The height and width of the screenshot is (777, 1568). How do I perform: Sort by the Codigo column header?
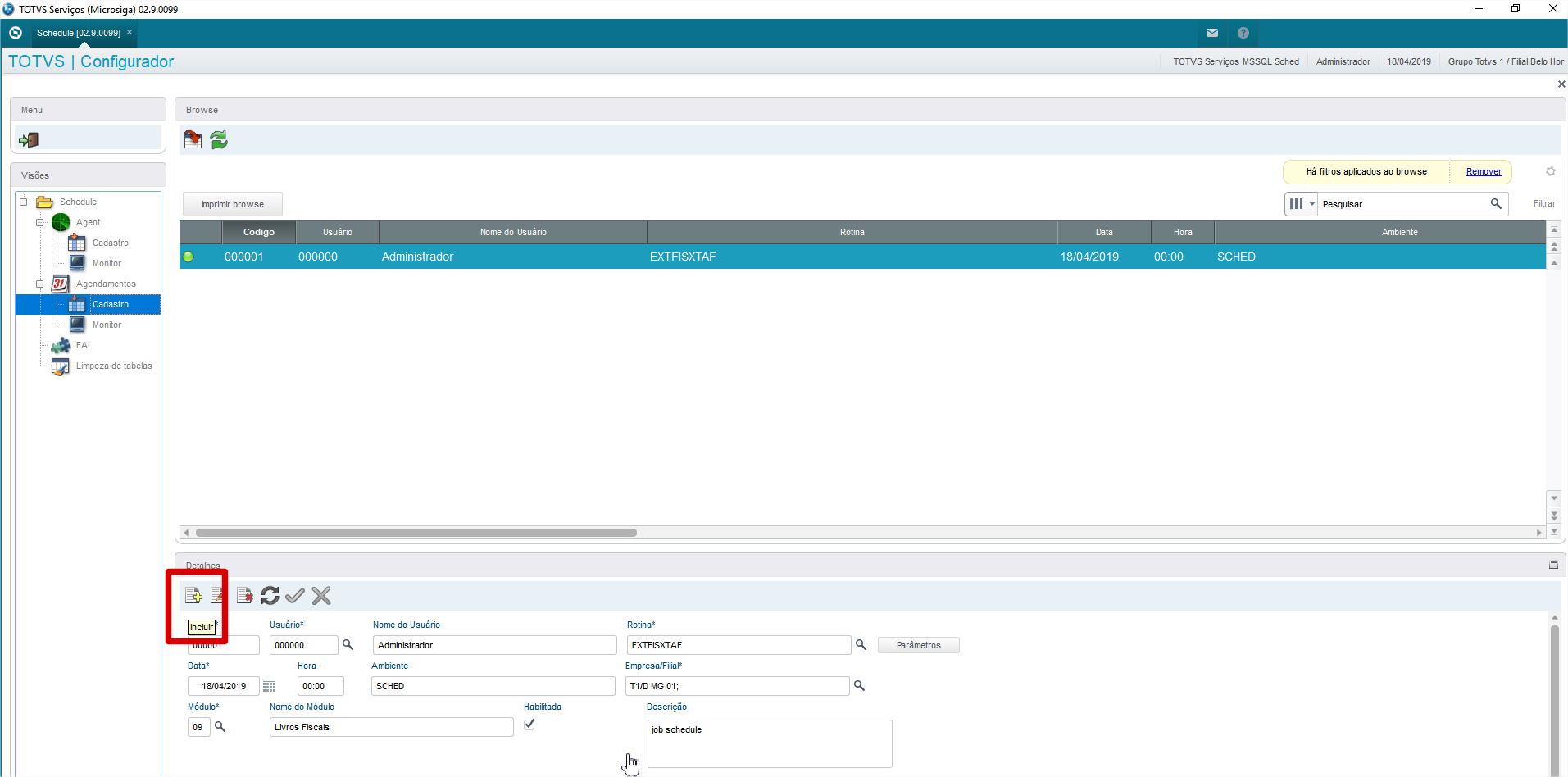point(258,232)
